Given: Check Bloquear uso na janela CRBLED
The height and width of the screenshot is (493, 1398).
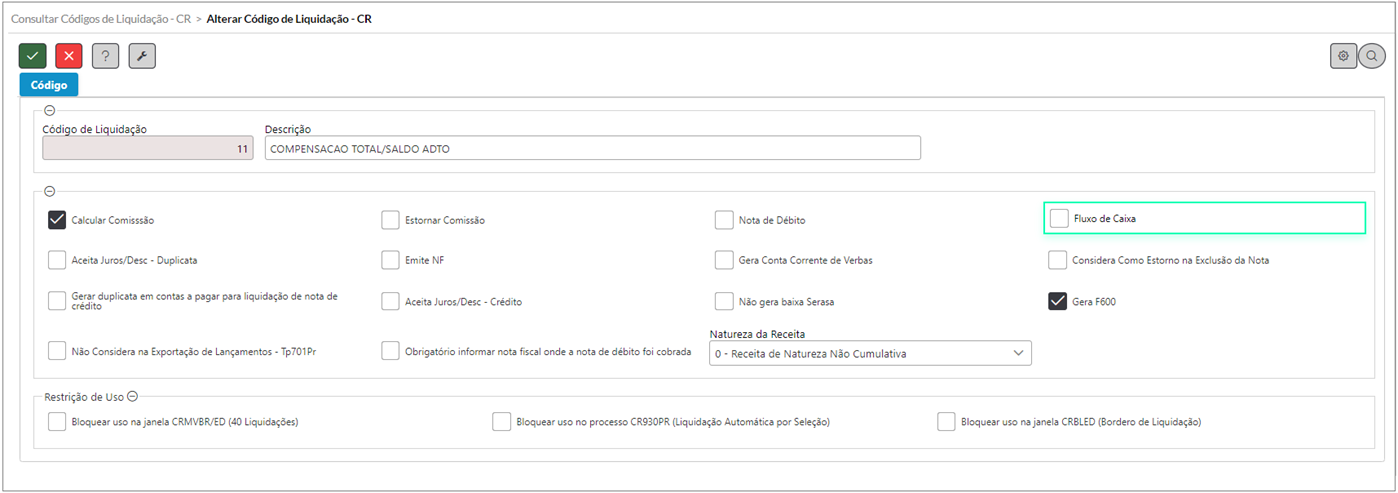Looking at the screenshot, I should click(947, 422).
